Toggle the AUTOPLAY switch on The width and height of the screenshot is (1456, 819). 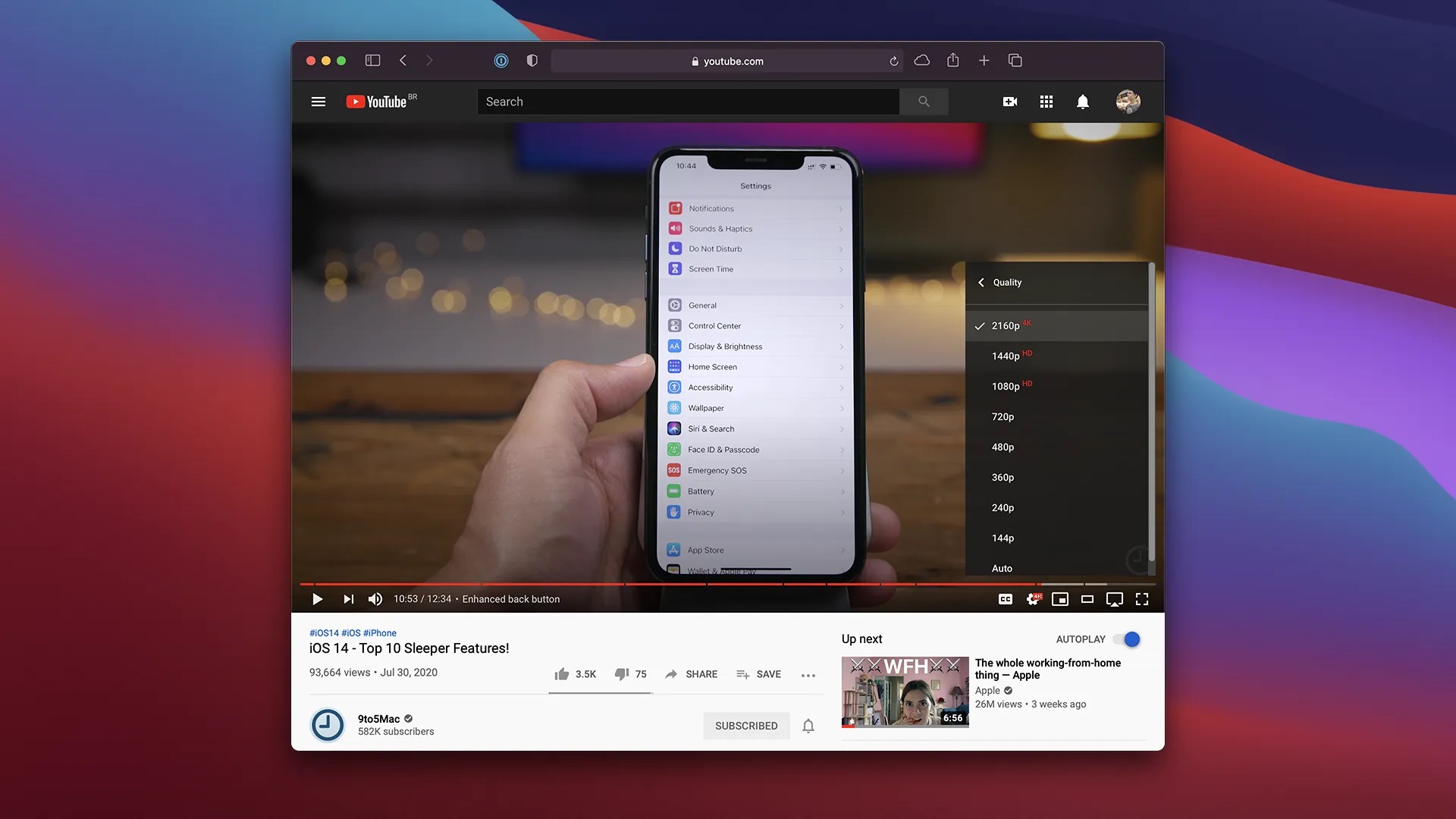point(1127,639)
